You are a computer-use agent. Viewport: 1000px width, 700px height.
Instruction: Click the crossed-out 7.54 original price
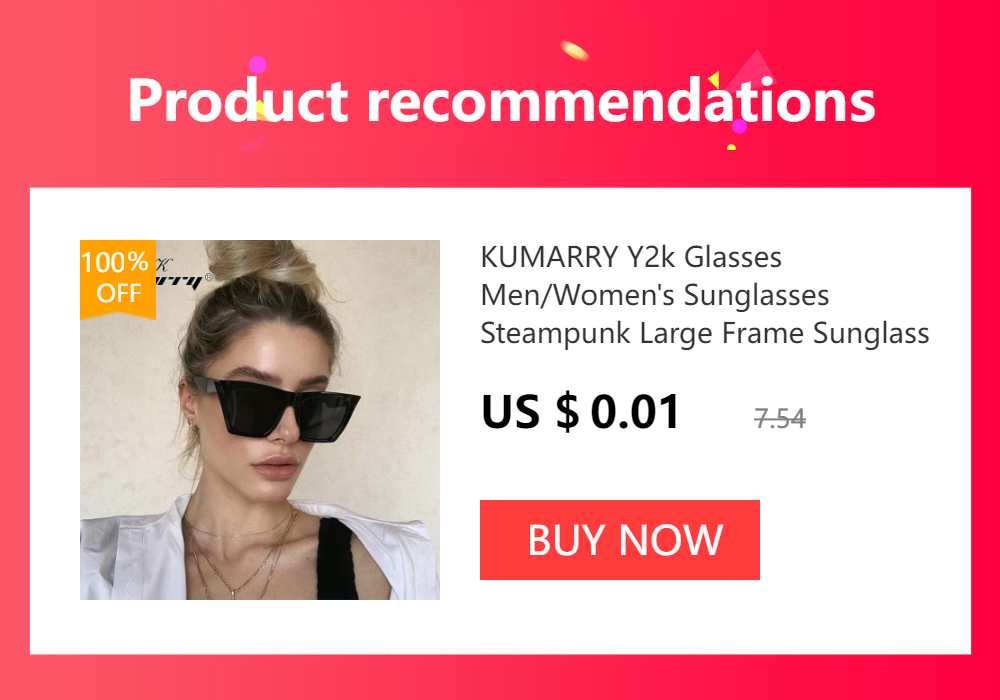779,419
